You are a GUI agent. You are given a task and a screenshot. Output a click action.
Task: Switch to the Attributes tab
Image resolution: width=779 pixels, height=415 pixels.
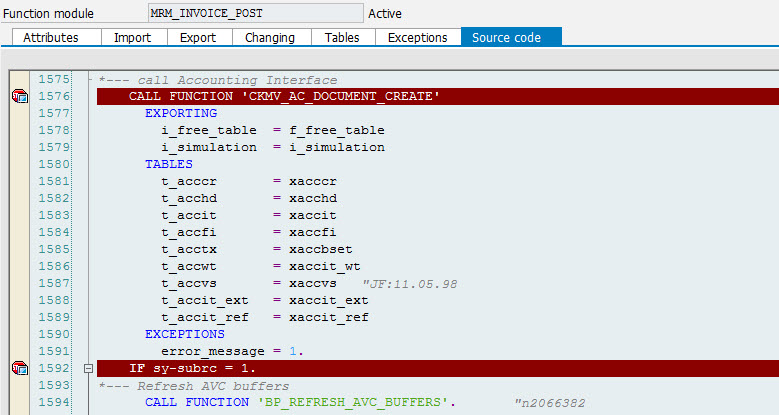click(51, 37)
